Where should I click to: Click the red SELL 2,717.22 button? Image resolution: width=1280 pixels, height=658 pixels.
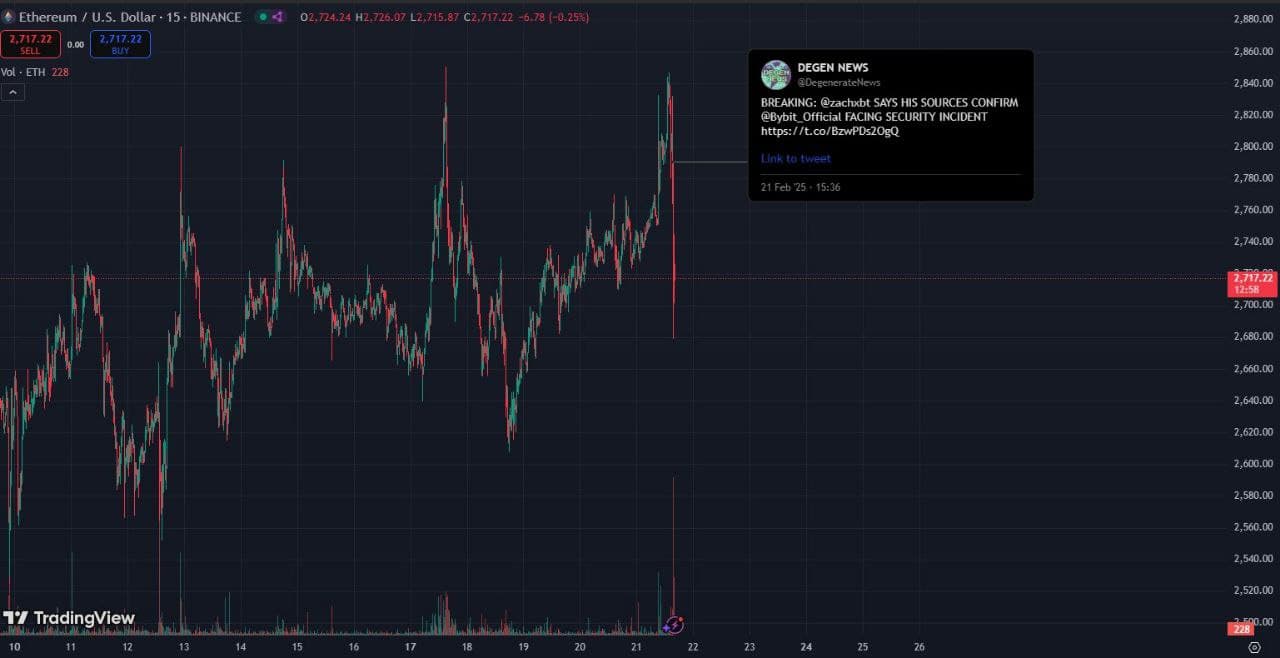(x=30, y=44)
